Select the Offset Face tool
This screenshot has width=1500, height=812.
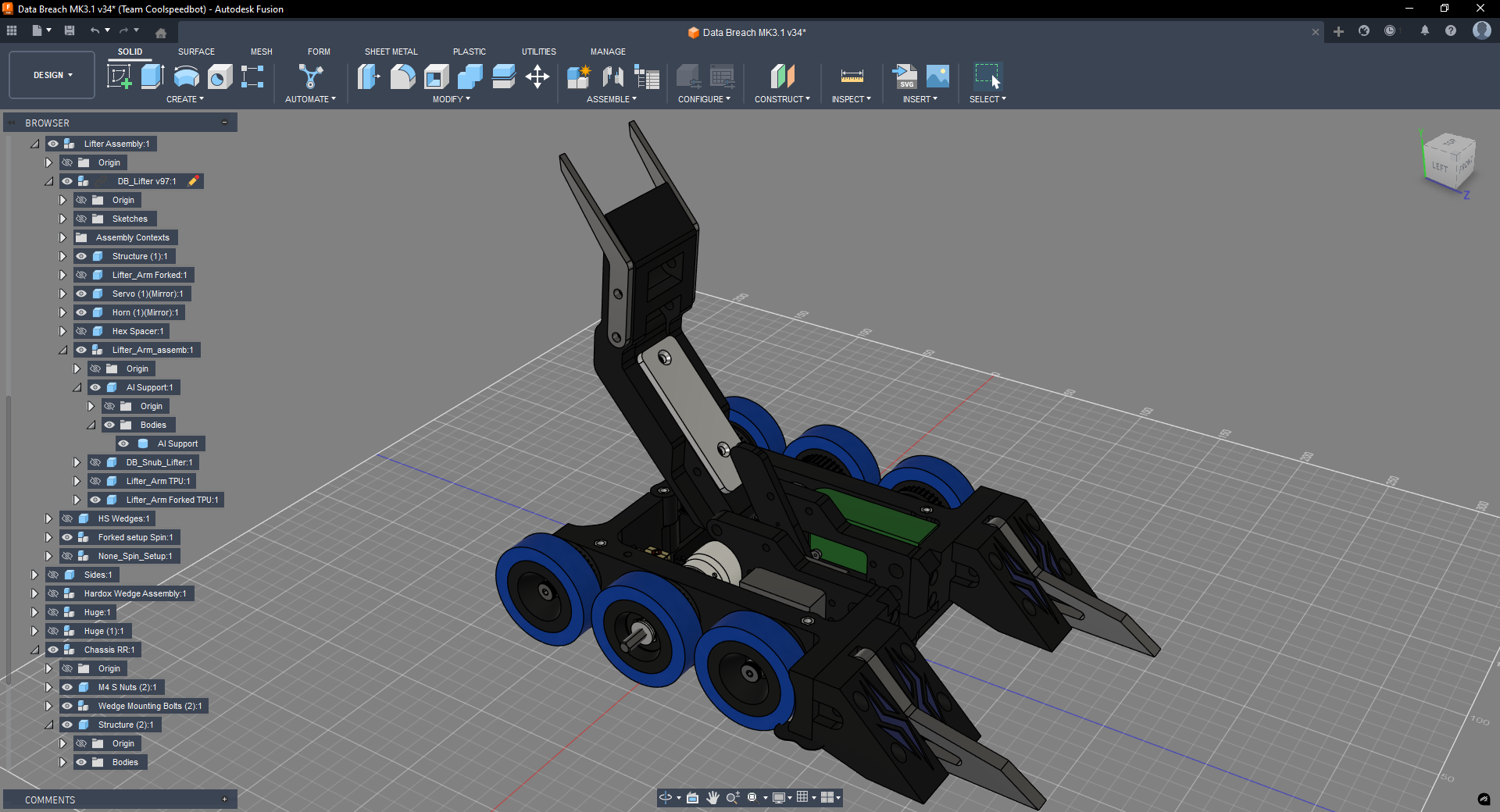[x=503, y=77]
